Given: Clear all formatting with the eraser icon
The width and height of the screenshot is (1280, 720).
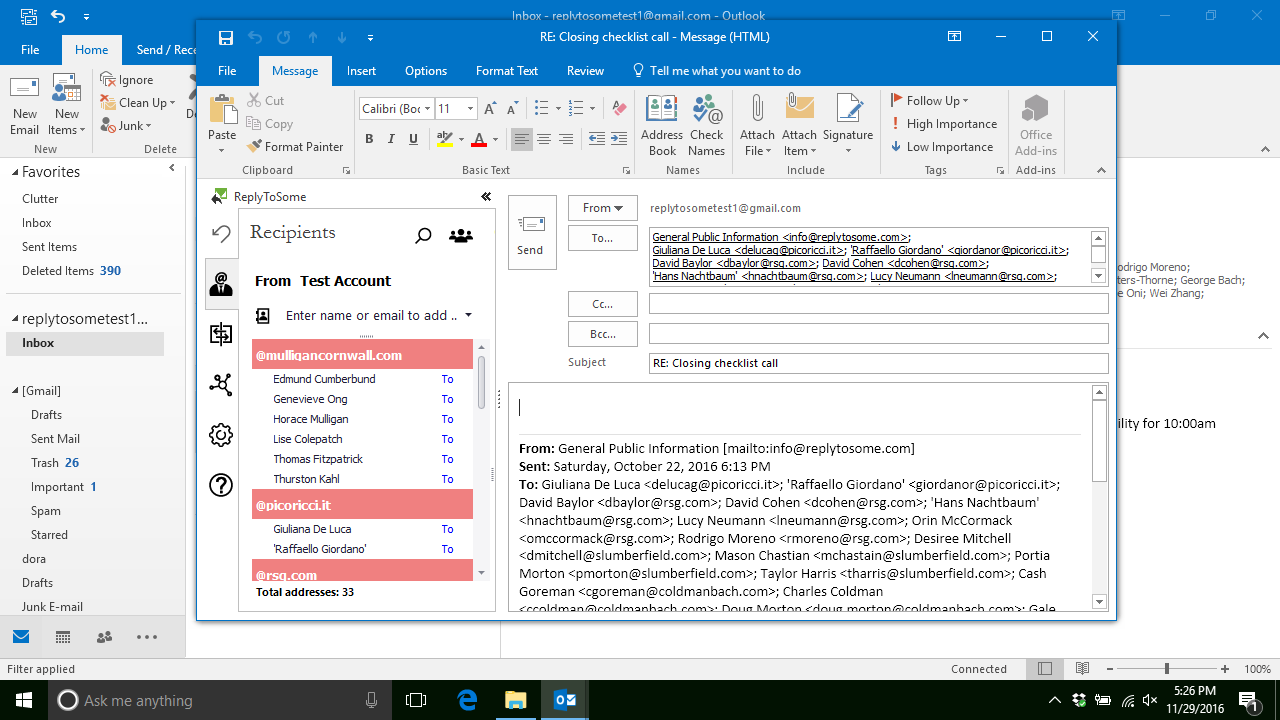Looking at the screenshot, I should (619, 108).
